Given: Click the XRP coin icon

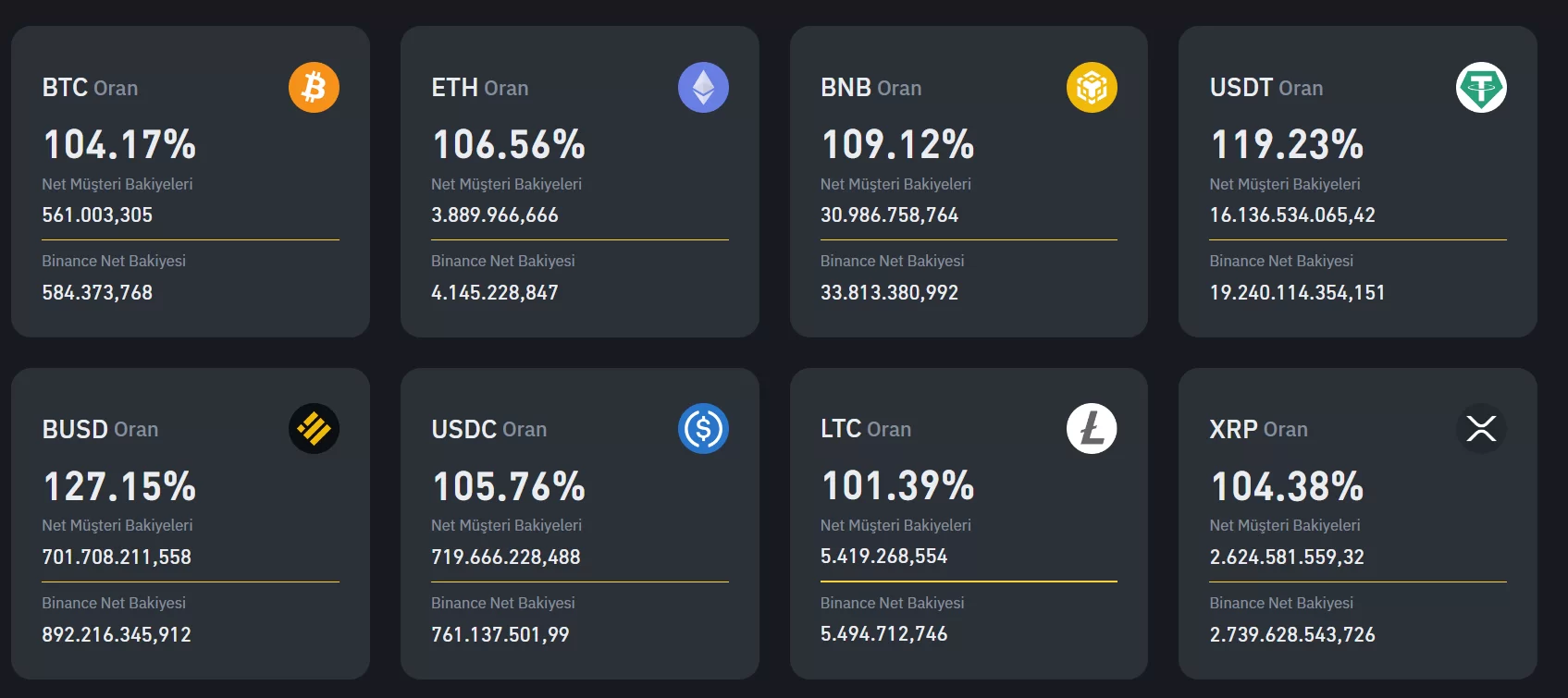Looking at the screenshot, I should click(1481, 429).
